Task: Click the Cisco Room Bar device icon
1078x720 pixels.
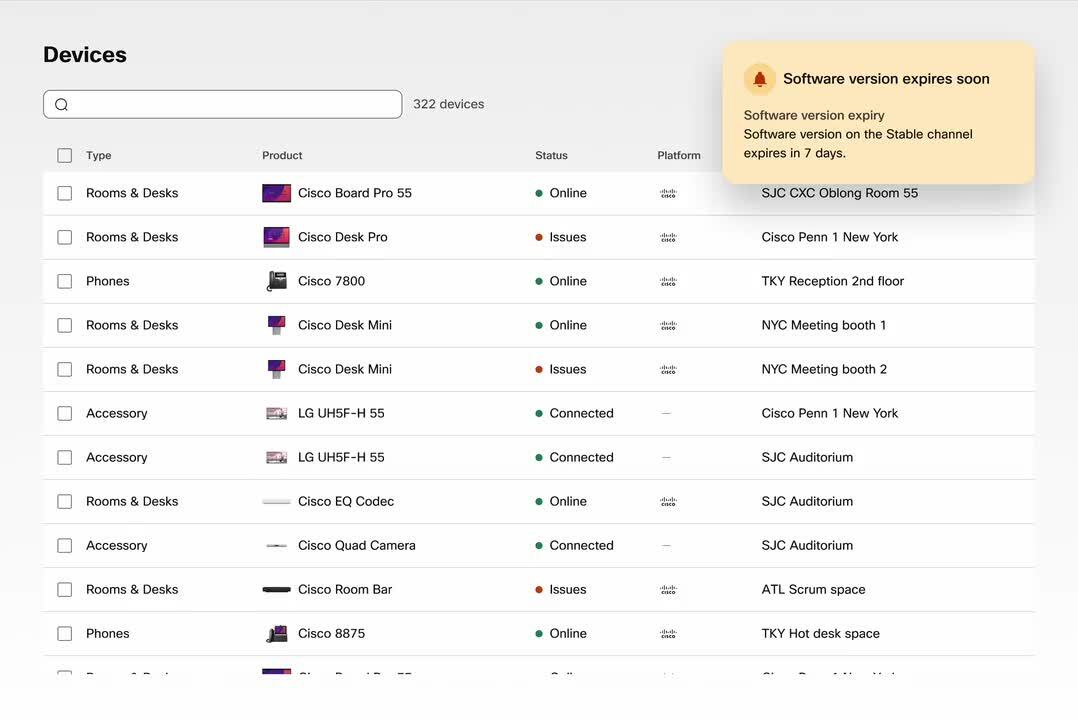Action: [276, 589]
